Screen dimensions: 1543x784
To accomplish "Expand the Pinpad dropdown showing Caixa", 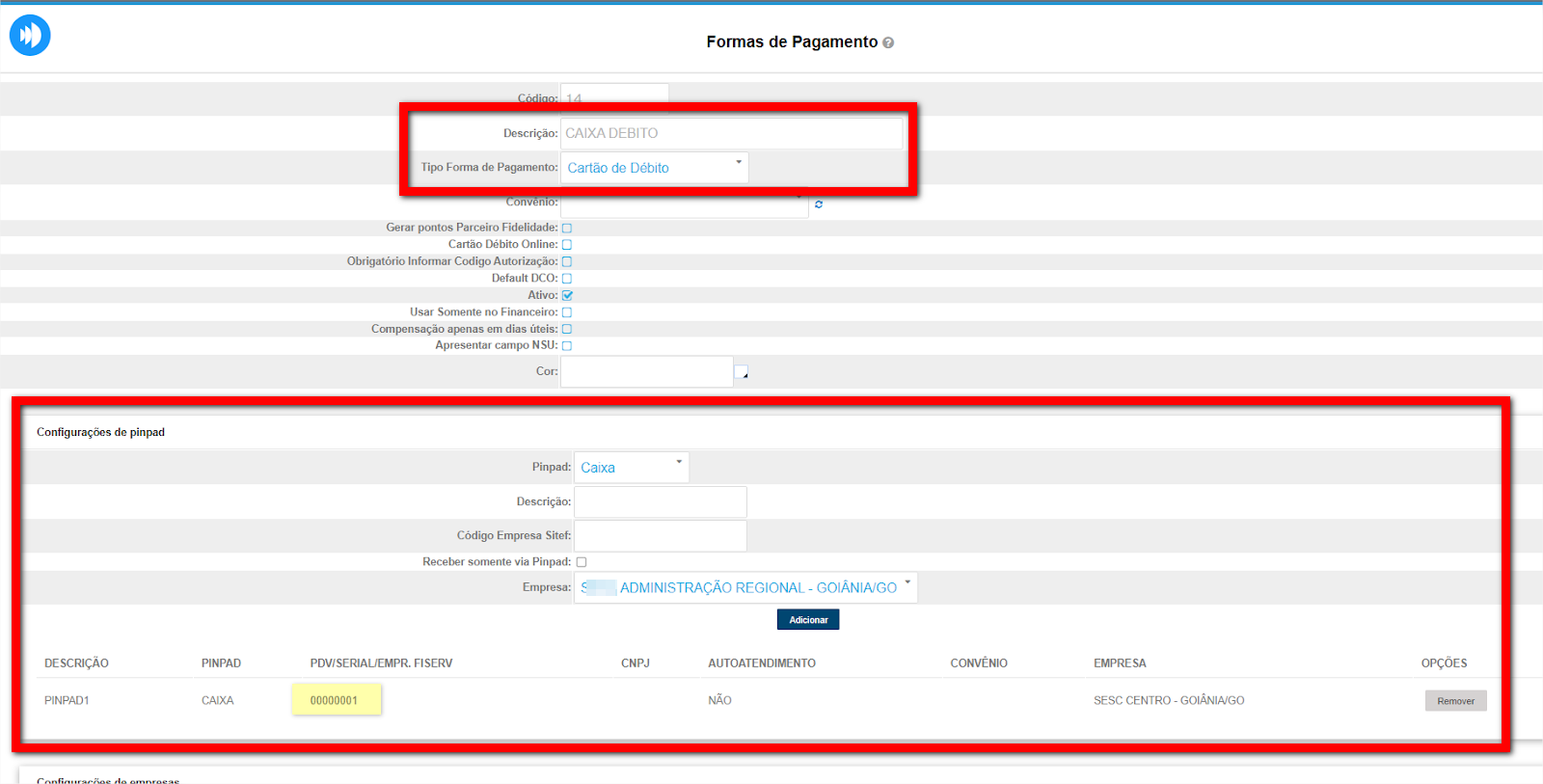I will click(x=631, y=468).
